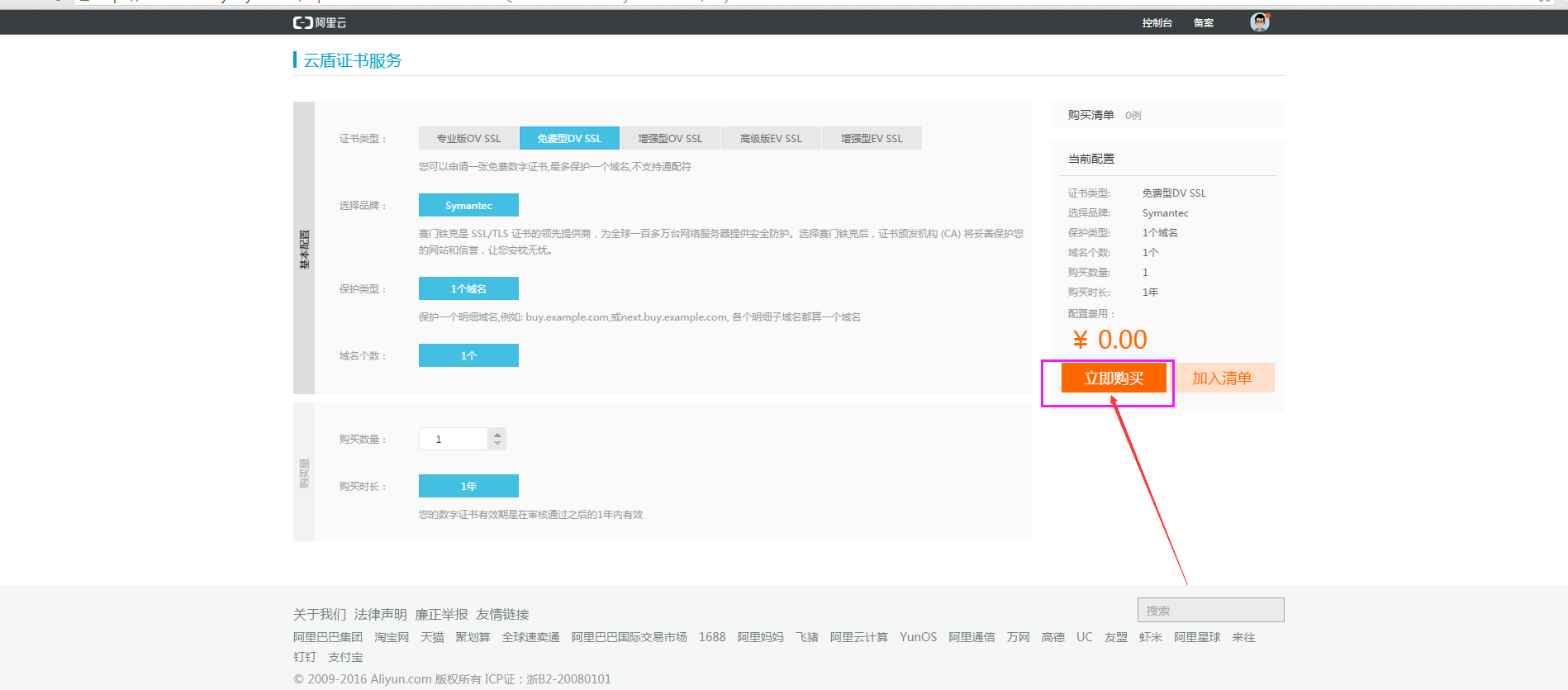Viewport: 1568px width, 690px height.
Task: Choose the 增强型OV SSL certificate type
Action: pos(670,139)
